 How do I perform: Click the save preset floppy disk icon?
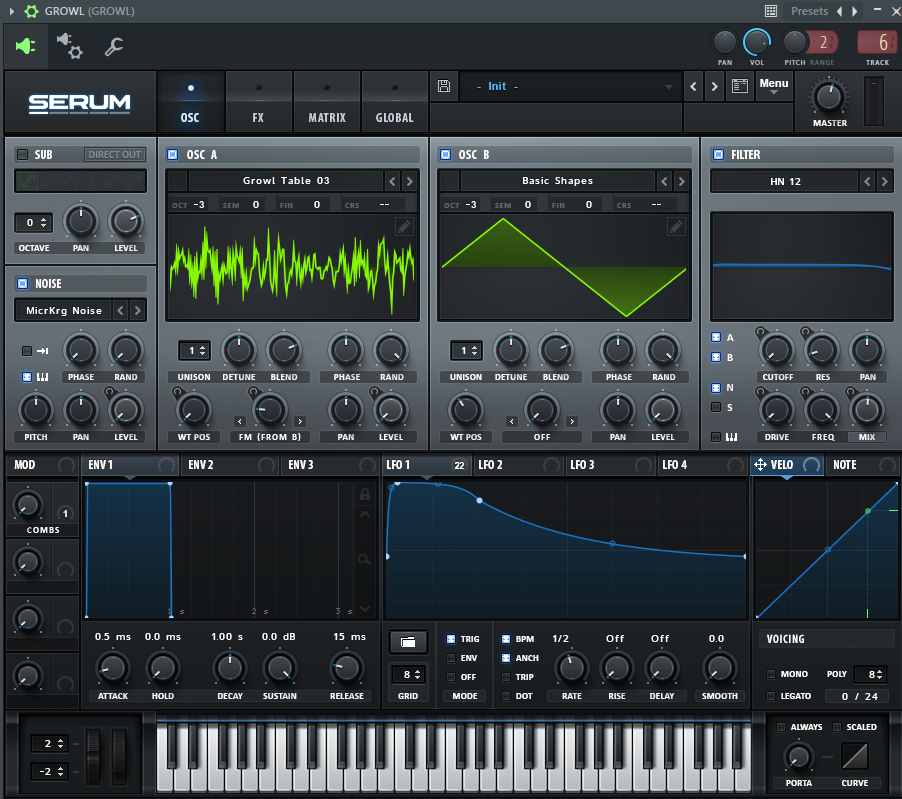pos(444,87)
